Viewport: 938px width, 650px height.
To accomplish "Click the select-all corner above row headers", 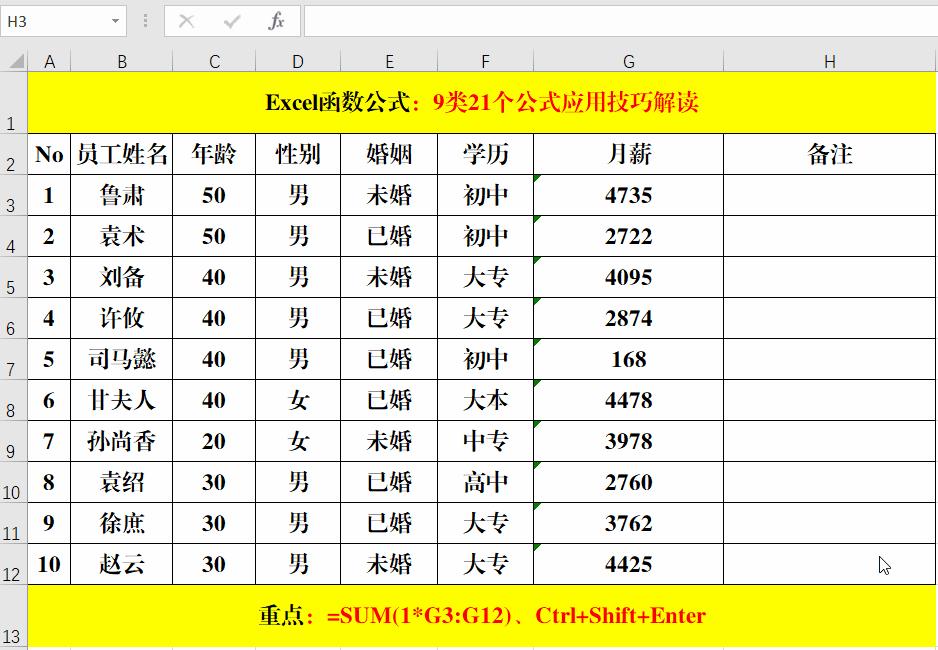I will pyautogui.click(x=13, y=61).
